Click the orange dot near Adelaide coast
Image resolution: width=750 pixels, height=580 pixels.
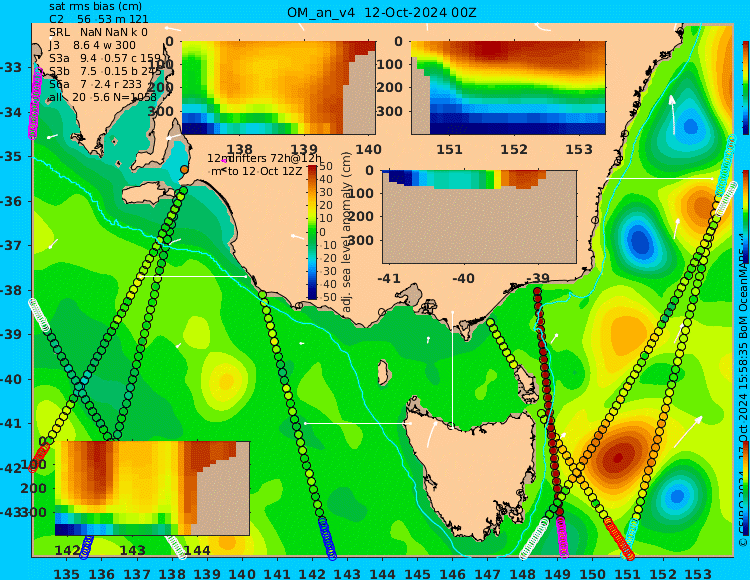tap(185, 169)
